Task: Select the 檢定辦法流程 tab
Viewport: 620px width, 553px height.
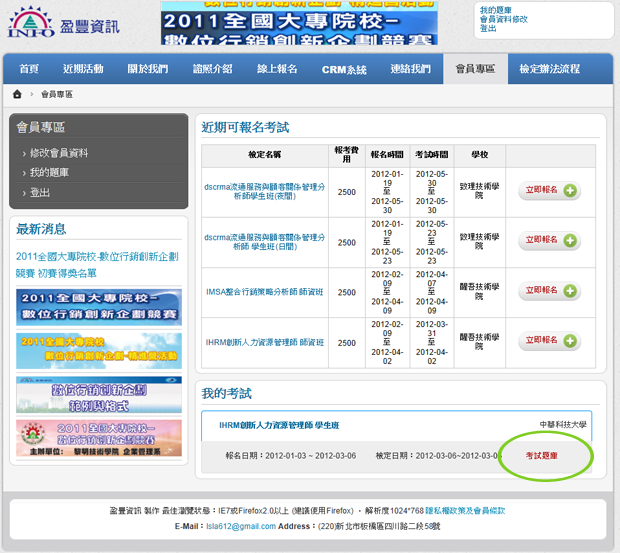Action: [x=549, y=69]
